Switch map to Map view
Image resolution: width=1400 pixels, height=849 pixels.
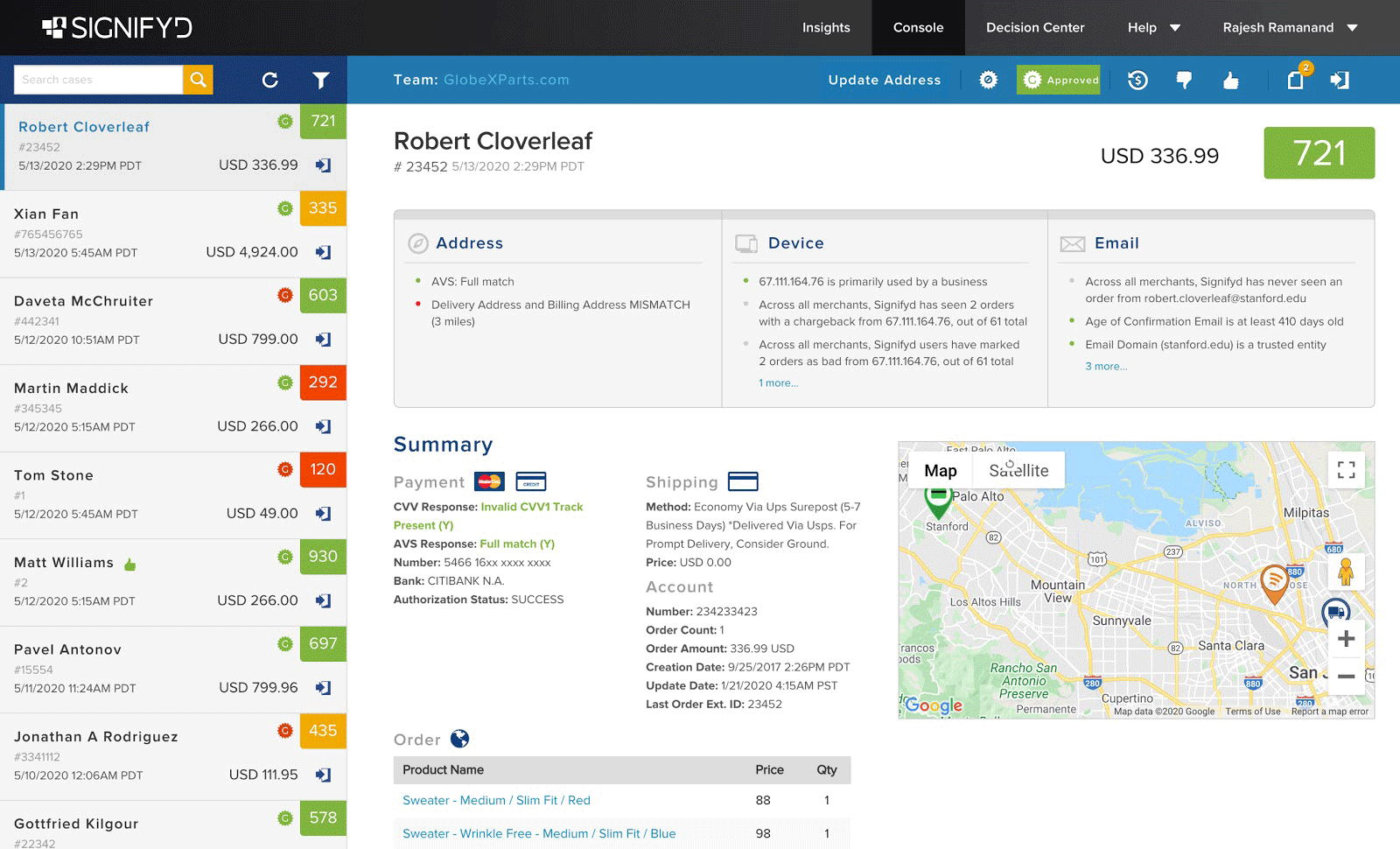[x=941, y=470]
